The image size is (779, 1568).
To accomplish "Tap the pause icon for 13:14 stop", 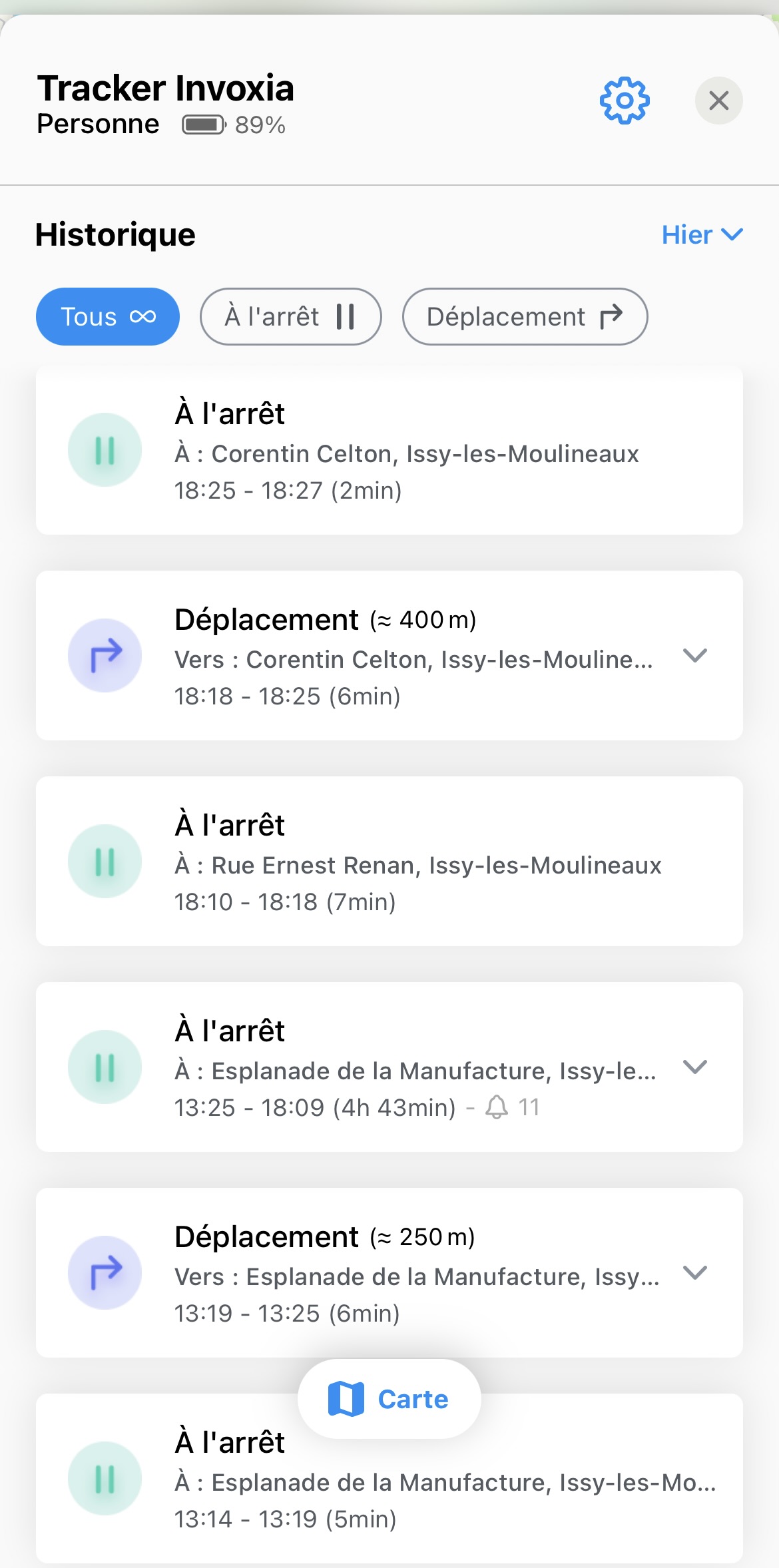I will [105, 1479].
